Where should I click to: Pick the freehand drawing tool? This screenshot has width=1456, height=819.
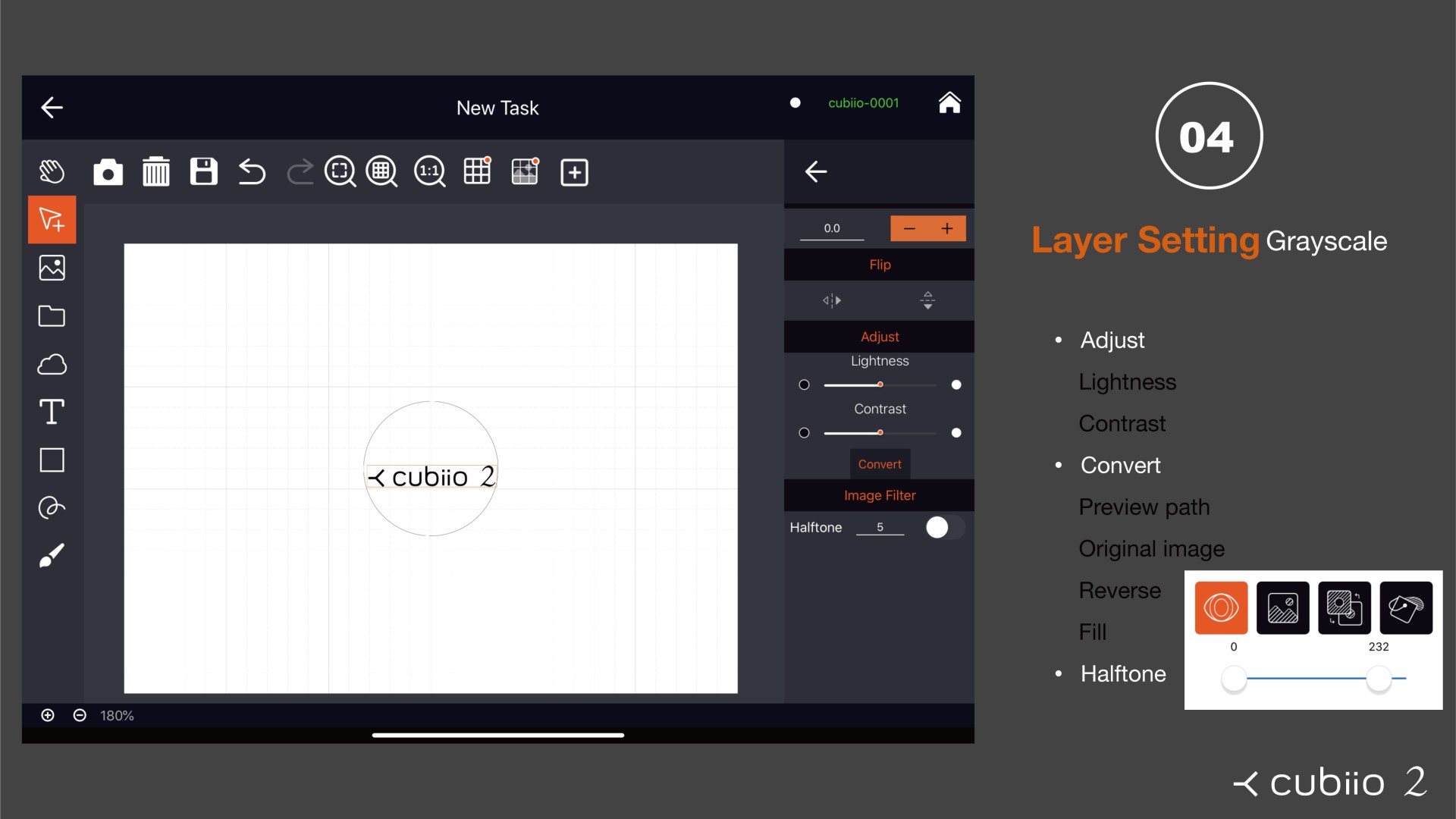click(x=51, y=508)
